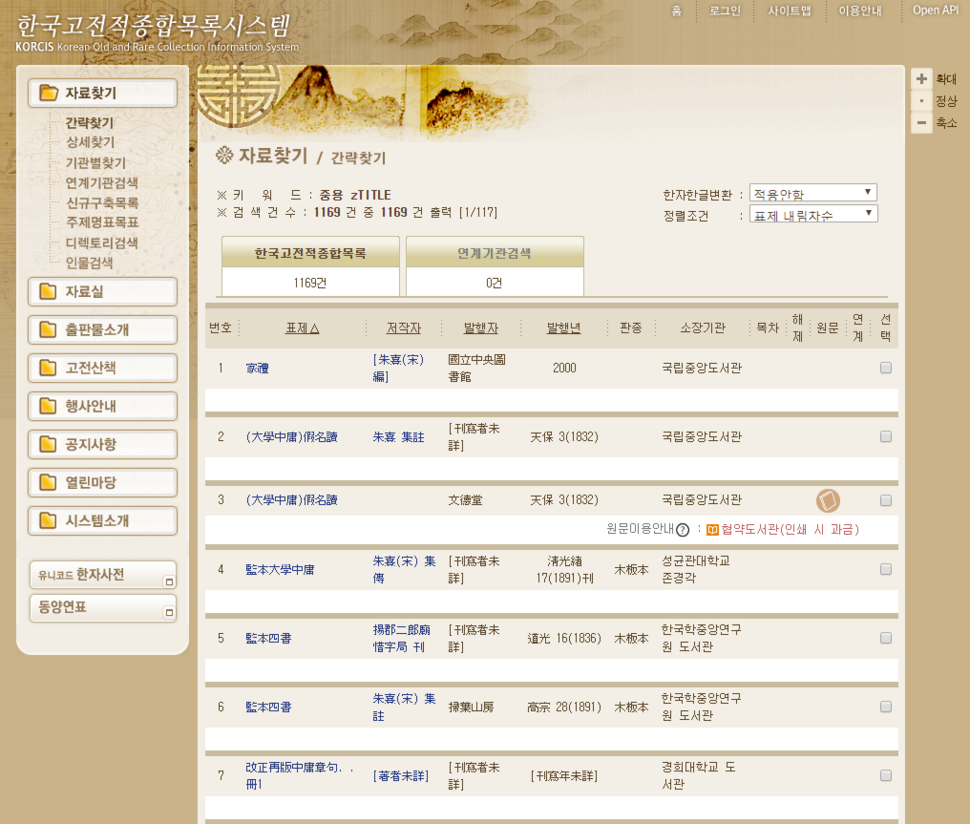Go to 상세찾기 in the sidebar

(x=90, y=143)
